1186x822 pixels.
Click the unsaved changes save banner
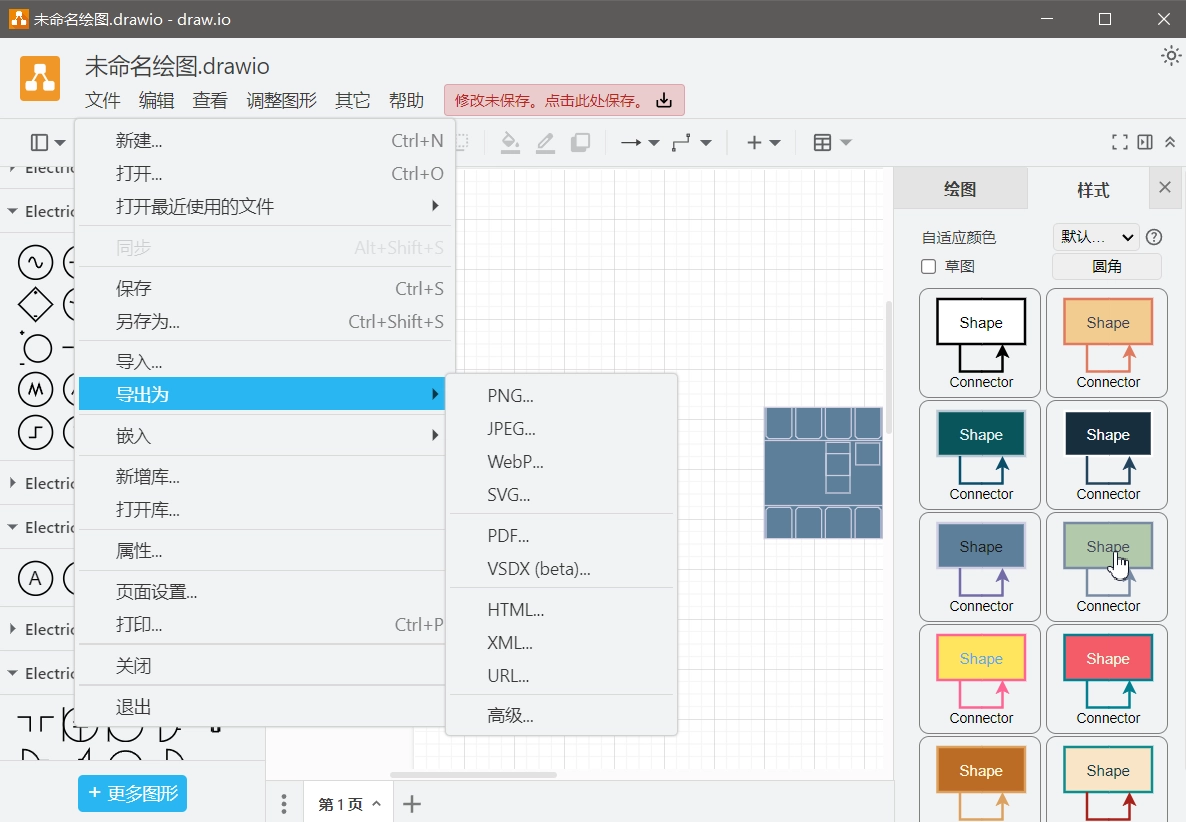564,100
